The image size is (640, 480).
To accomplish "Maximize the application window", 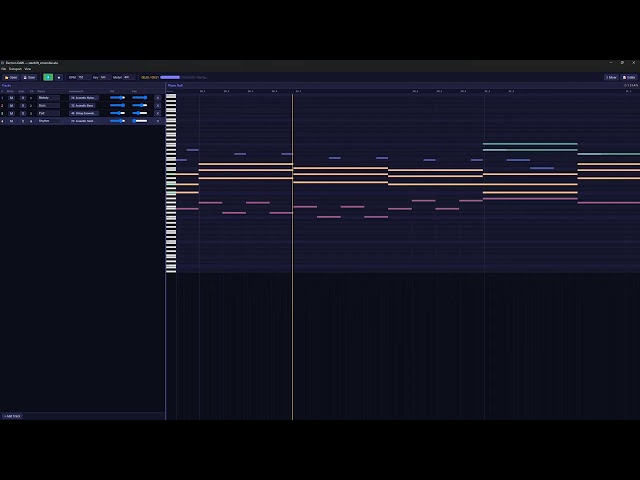I will pos(622,63).
